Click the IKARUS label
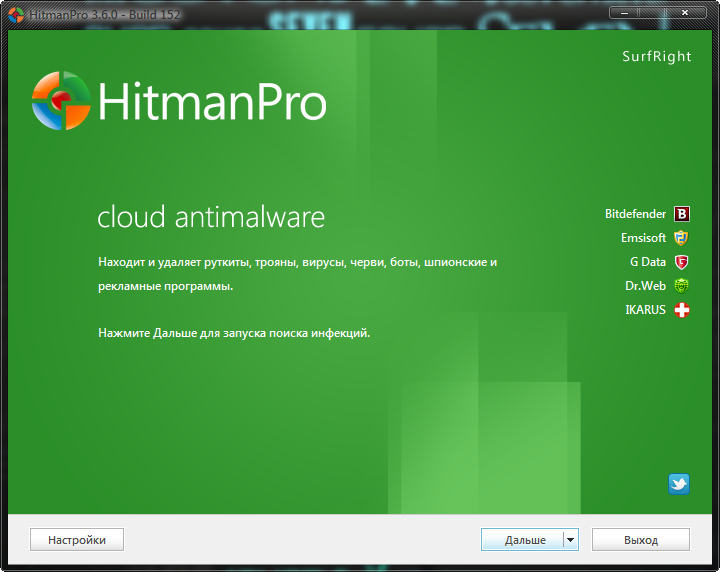The width and height of the screenshot is (720, 572). coord(645,310)
